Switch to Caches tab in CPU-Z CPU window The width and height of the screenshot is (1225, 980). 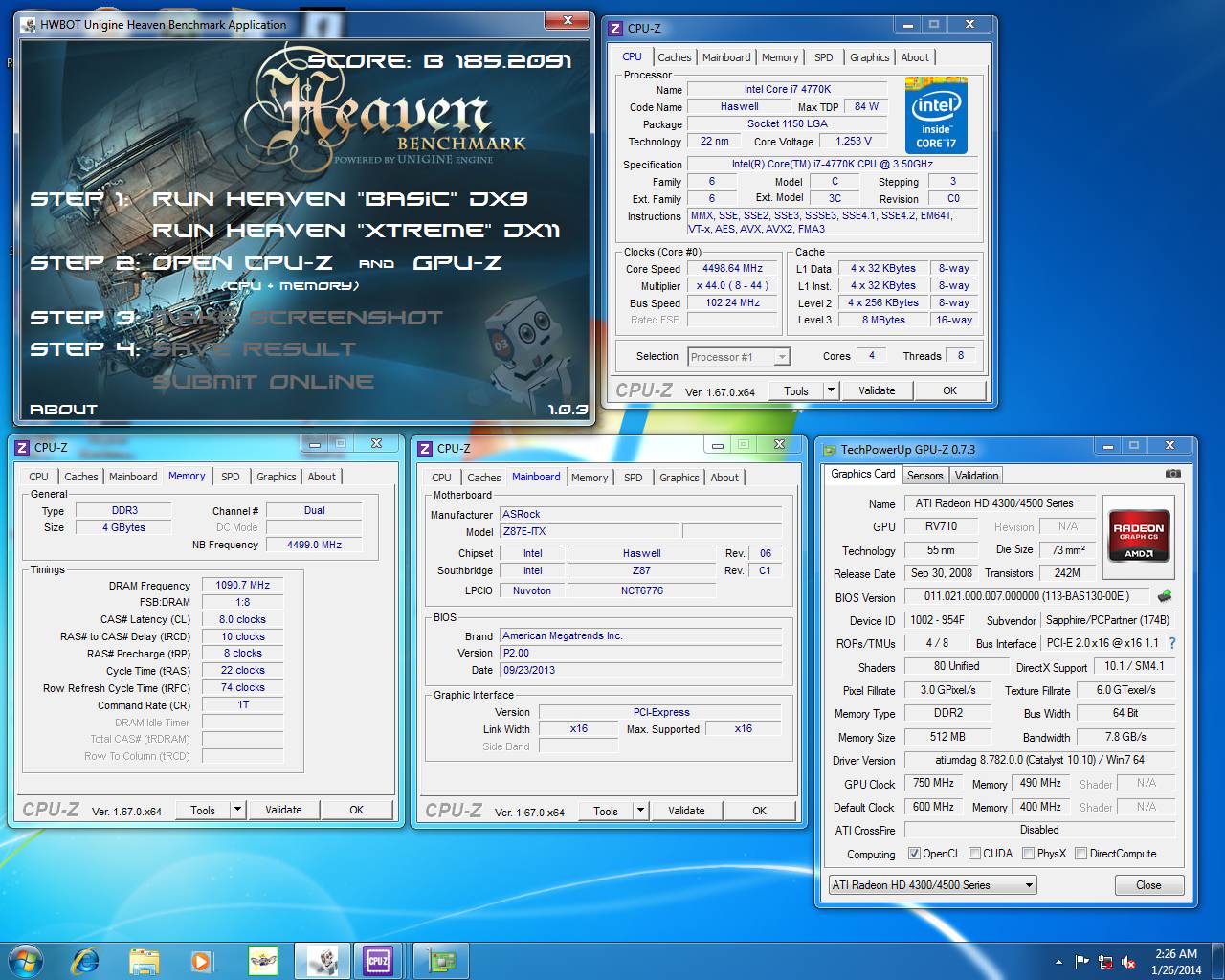(674, 57)
